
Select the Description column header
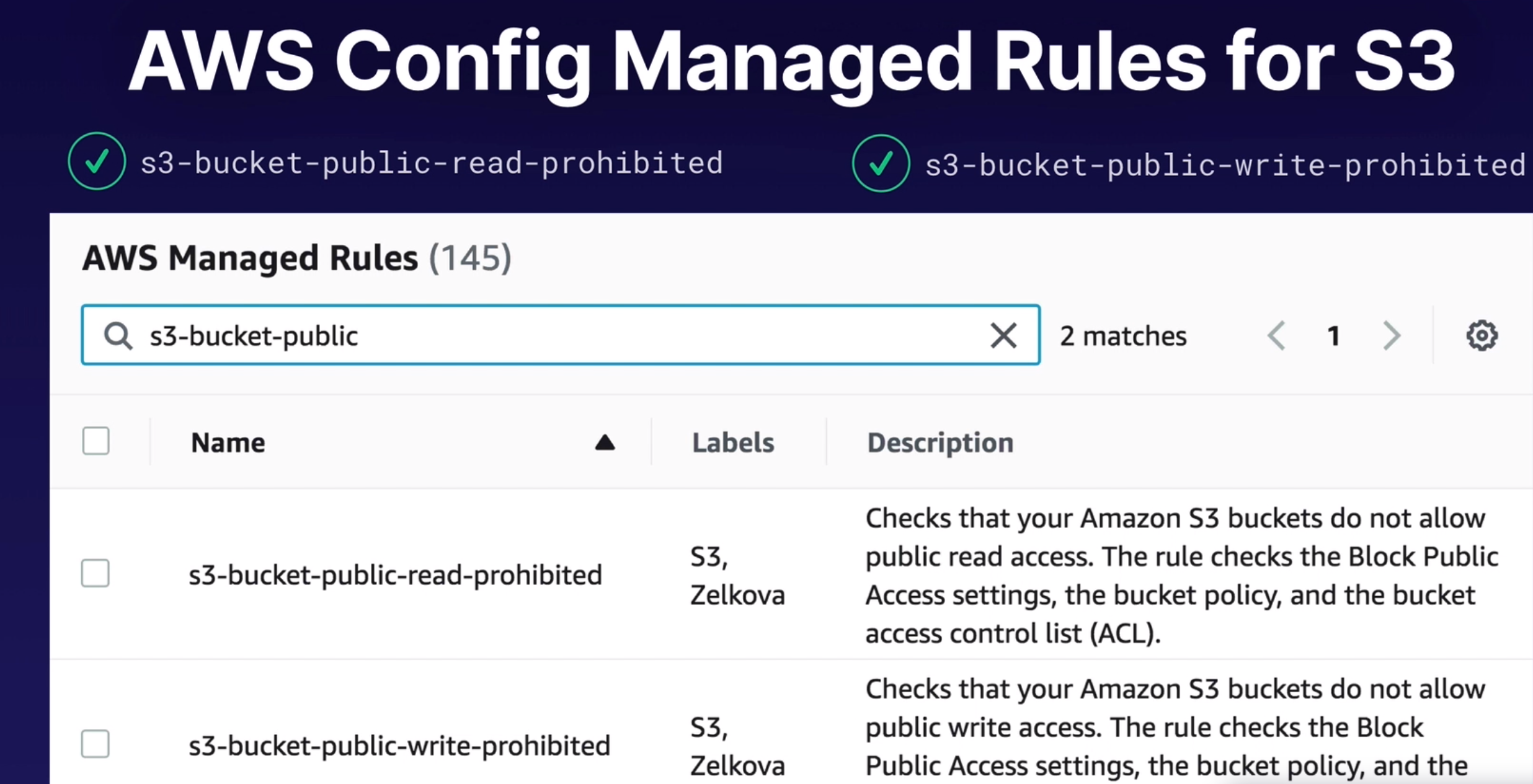(940, 443)
